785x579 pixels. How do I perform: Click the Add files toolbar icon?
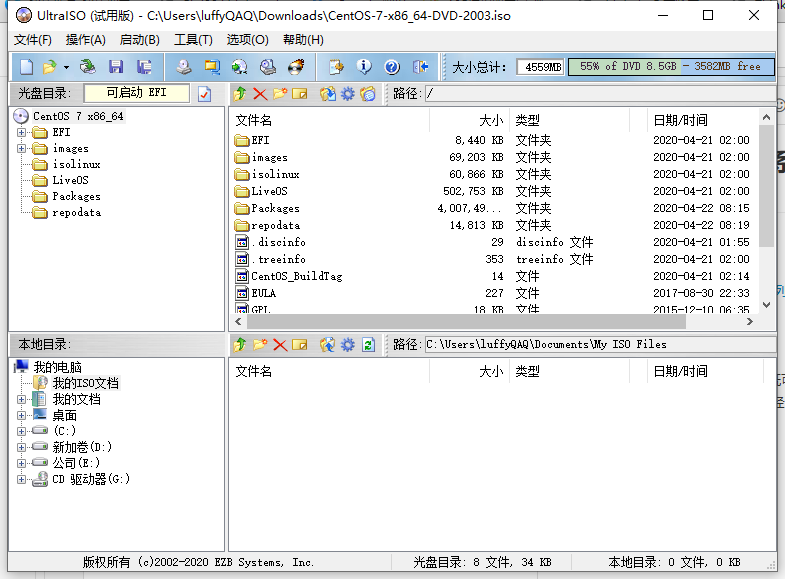point(336,67)
